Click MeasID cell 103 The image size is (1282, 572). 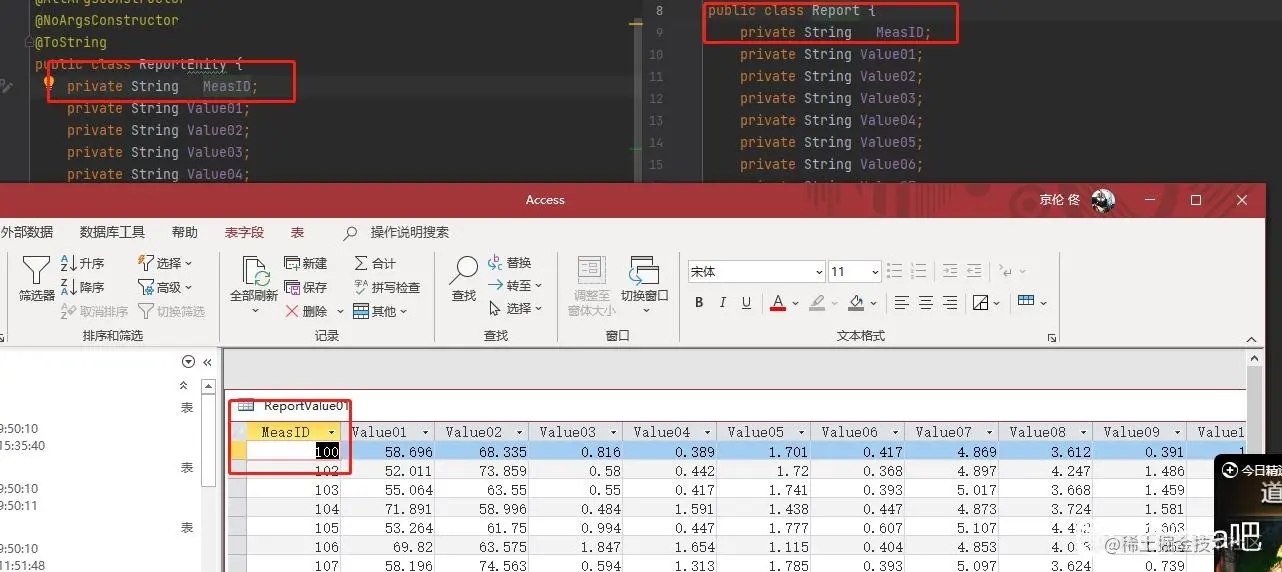[x=294, y=491]
